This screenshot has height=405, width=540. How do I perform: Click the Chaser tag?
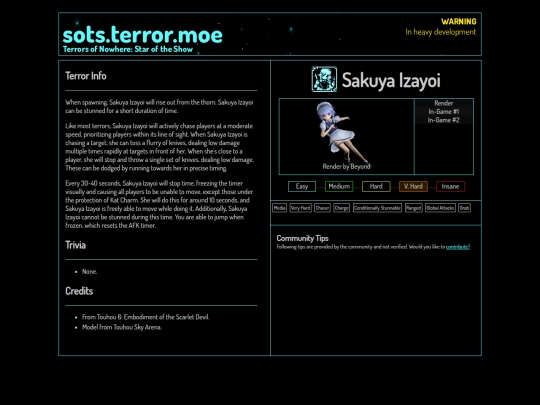click(322, 208)
